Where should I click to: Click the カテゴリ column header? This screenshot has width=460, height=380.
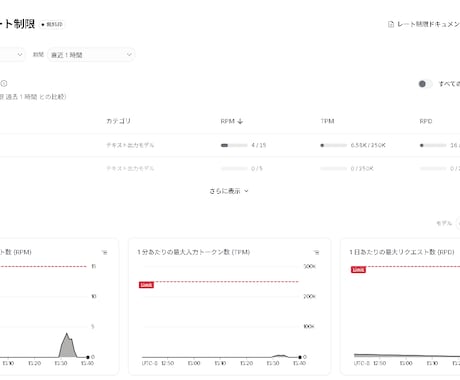(118, 121)
